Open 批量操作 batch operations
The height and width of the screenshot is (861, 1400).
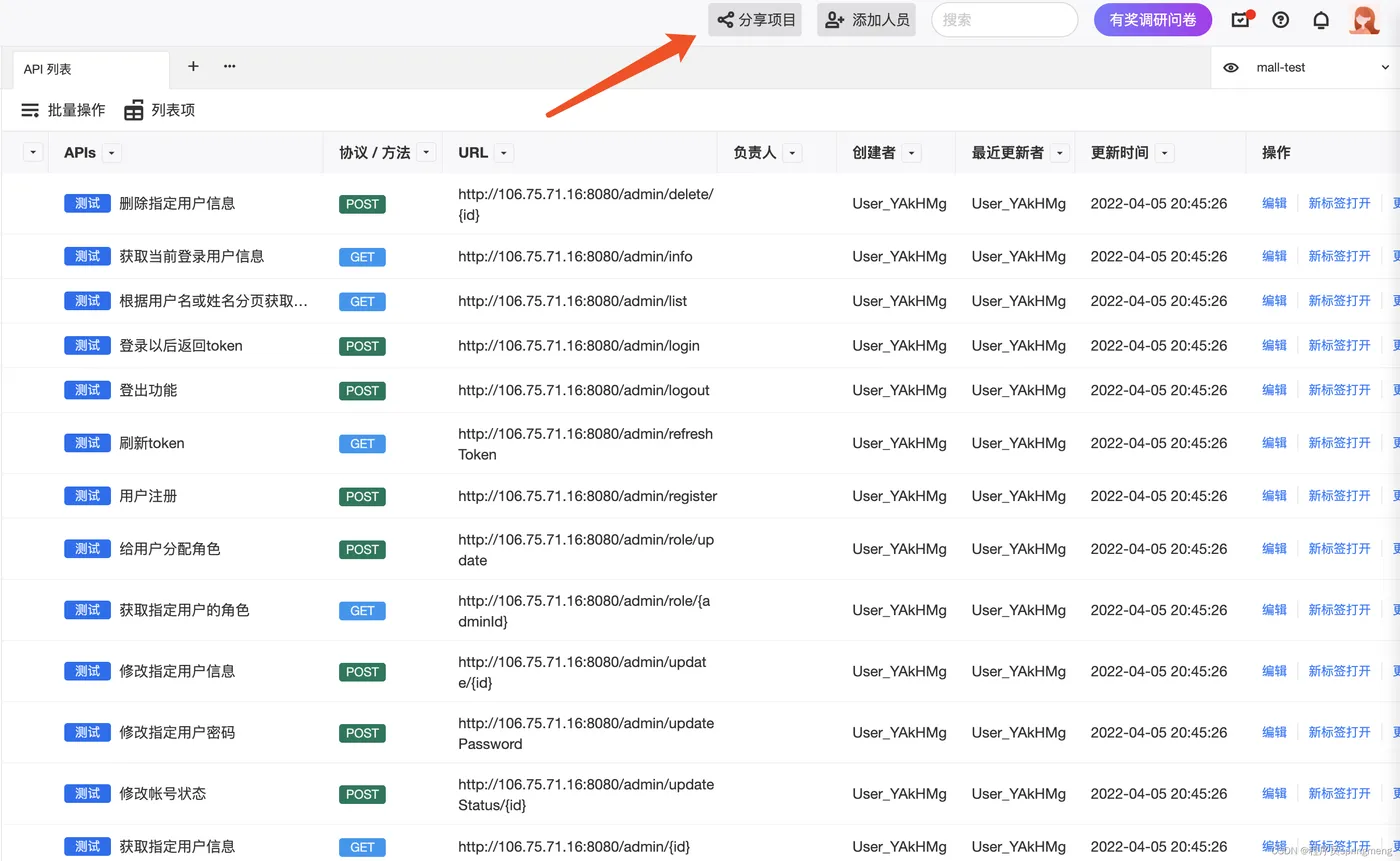point(63,110)
